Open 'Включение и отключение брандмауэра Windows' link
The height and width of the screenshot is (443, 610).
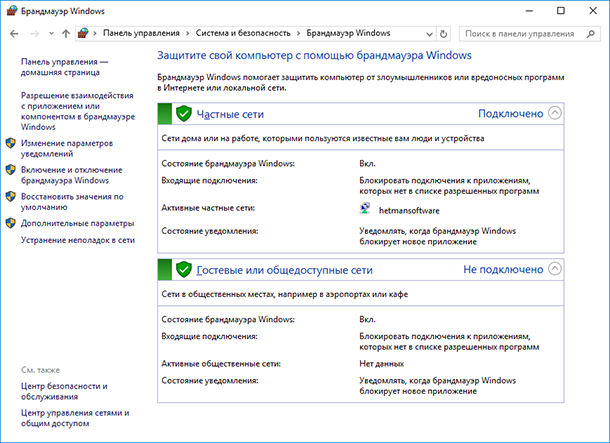(72, 175)
